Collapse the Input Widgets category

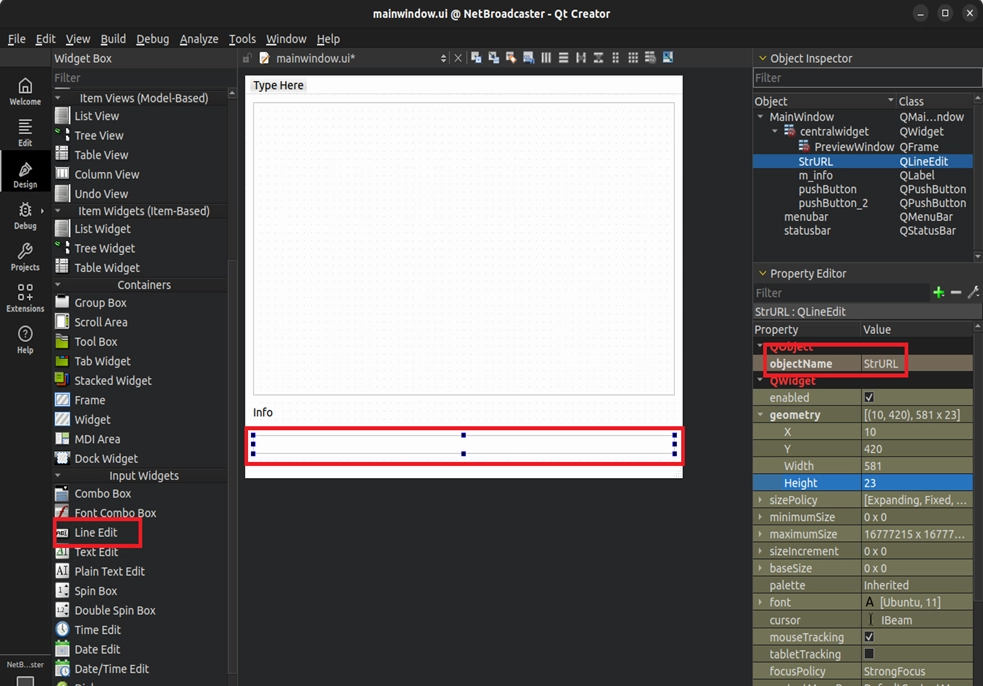(58, 475)
